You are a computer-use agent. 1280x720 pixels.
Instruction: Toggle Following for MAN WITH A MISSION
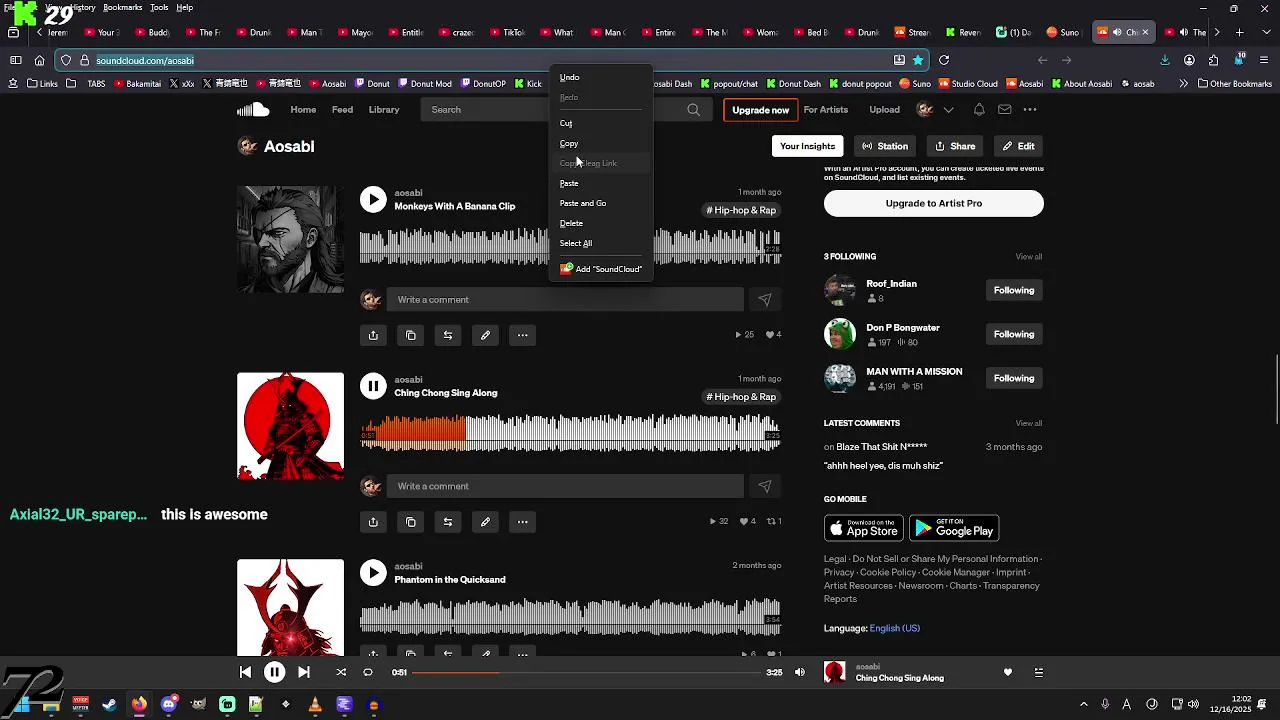(1013, 378)
